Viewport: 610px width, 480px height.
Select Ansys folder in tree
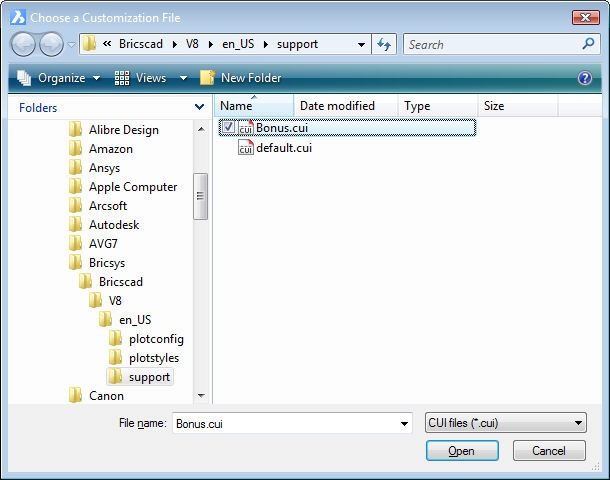[104, 168]
